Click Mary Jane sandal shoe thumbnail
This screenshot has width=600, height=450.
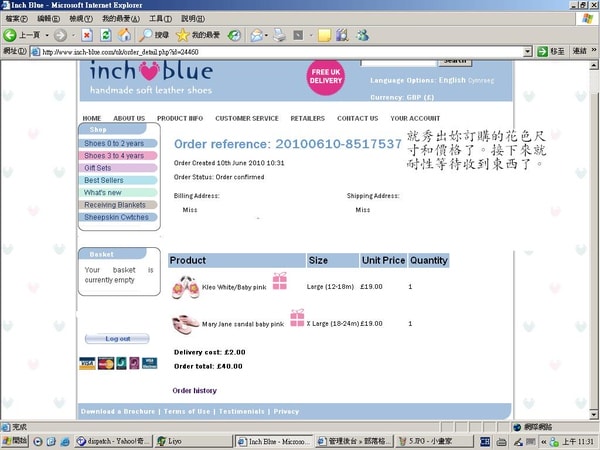point(186,324)
